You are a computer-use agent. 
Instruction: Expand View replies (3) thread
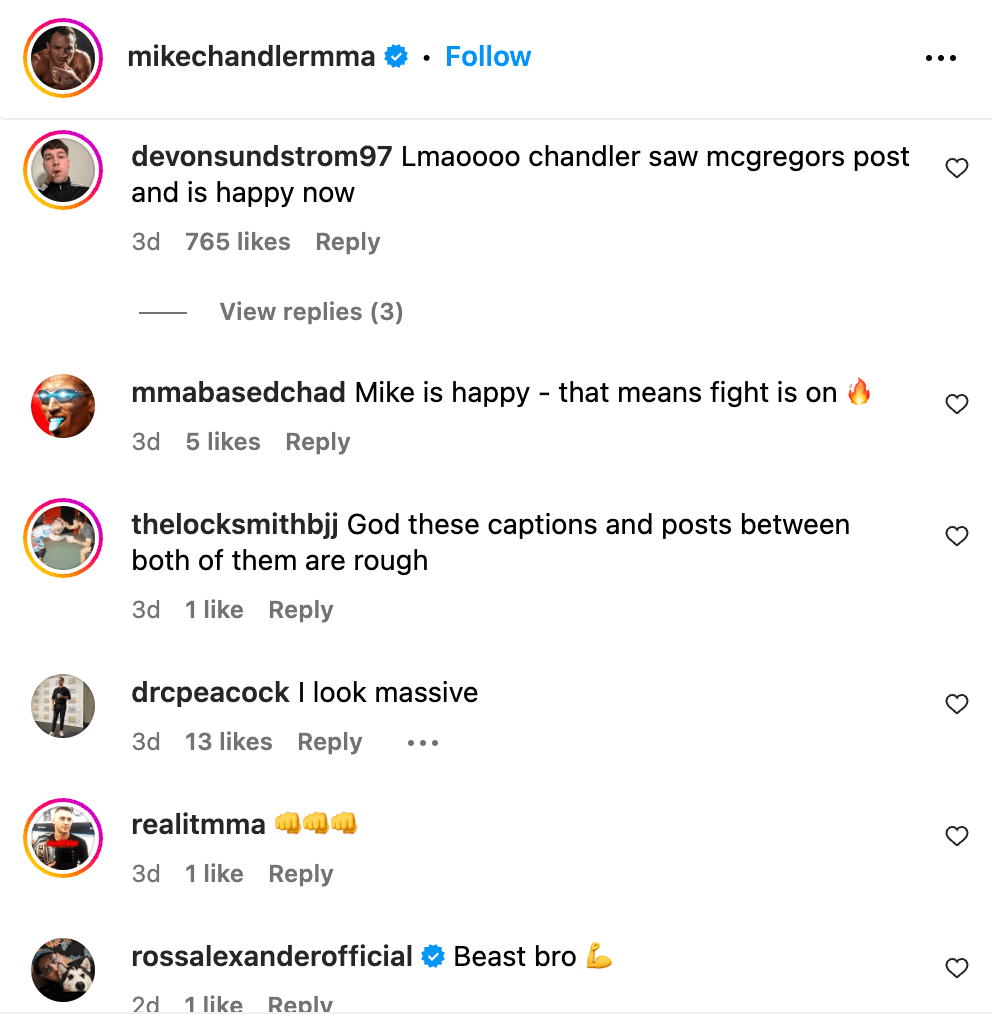[311, 312]
